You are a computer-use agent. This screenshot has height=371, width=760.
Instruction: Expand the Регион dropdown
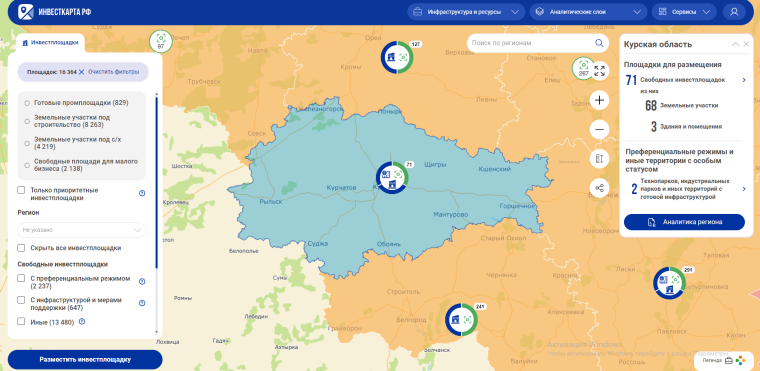click(x=81, y=229)
